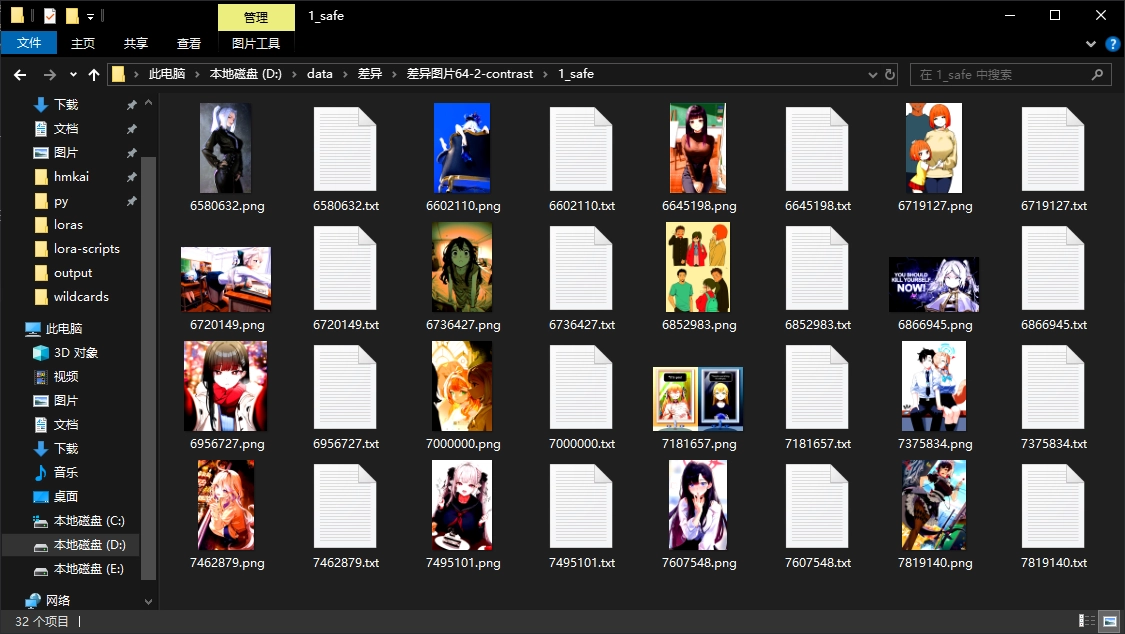Screen dimensions: 1125x634
Task: Open the Help question mark icon
Action: coord(1112,44)
